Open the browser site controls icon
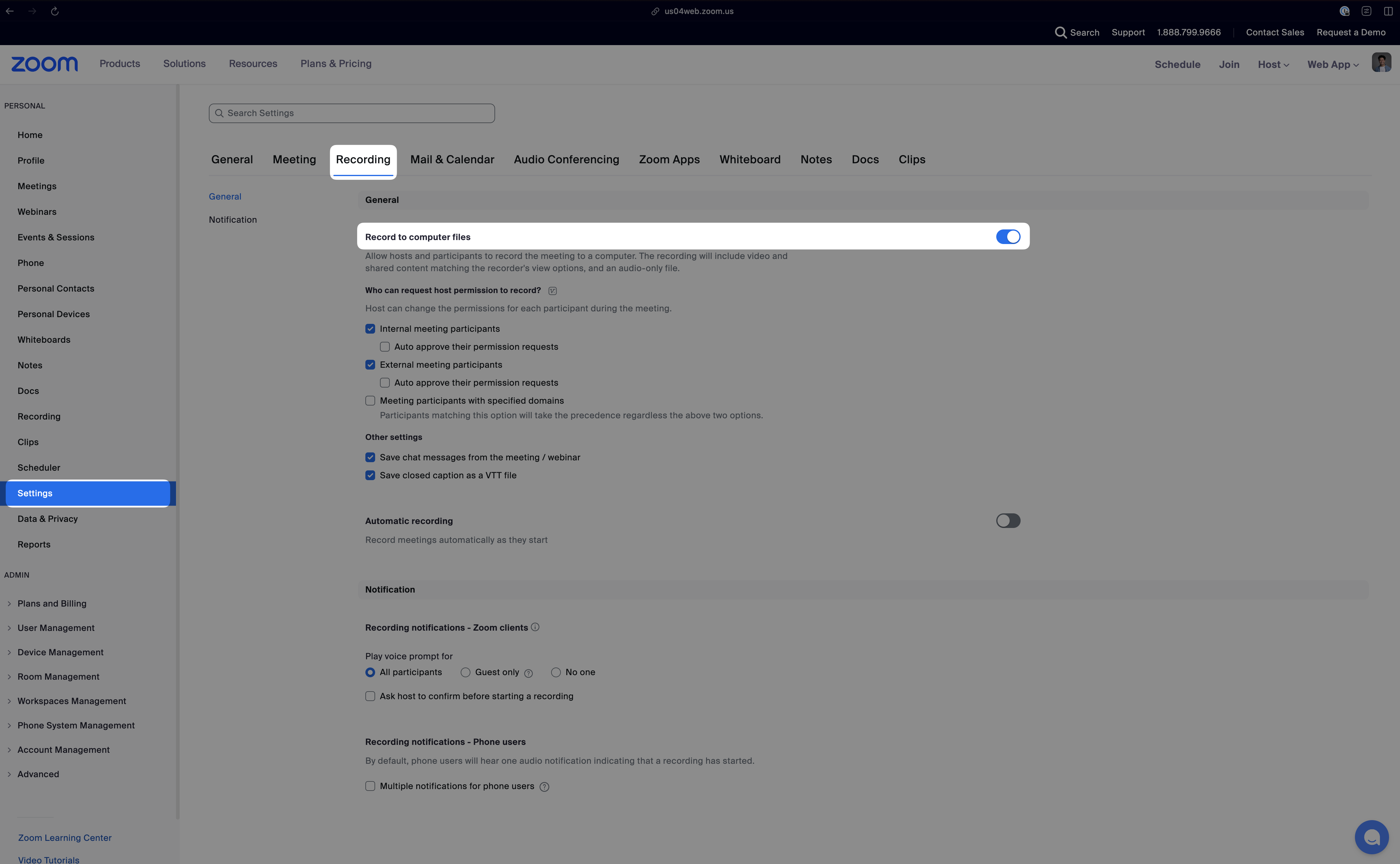This screenshot has width=1400, height=864. tap(1366, 12)
